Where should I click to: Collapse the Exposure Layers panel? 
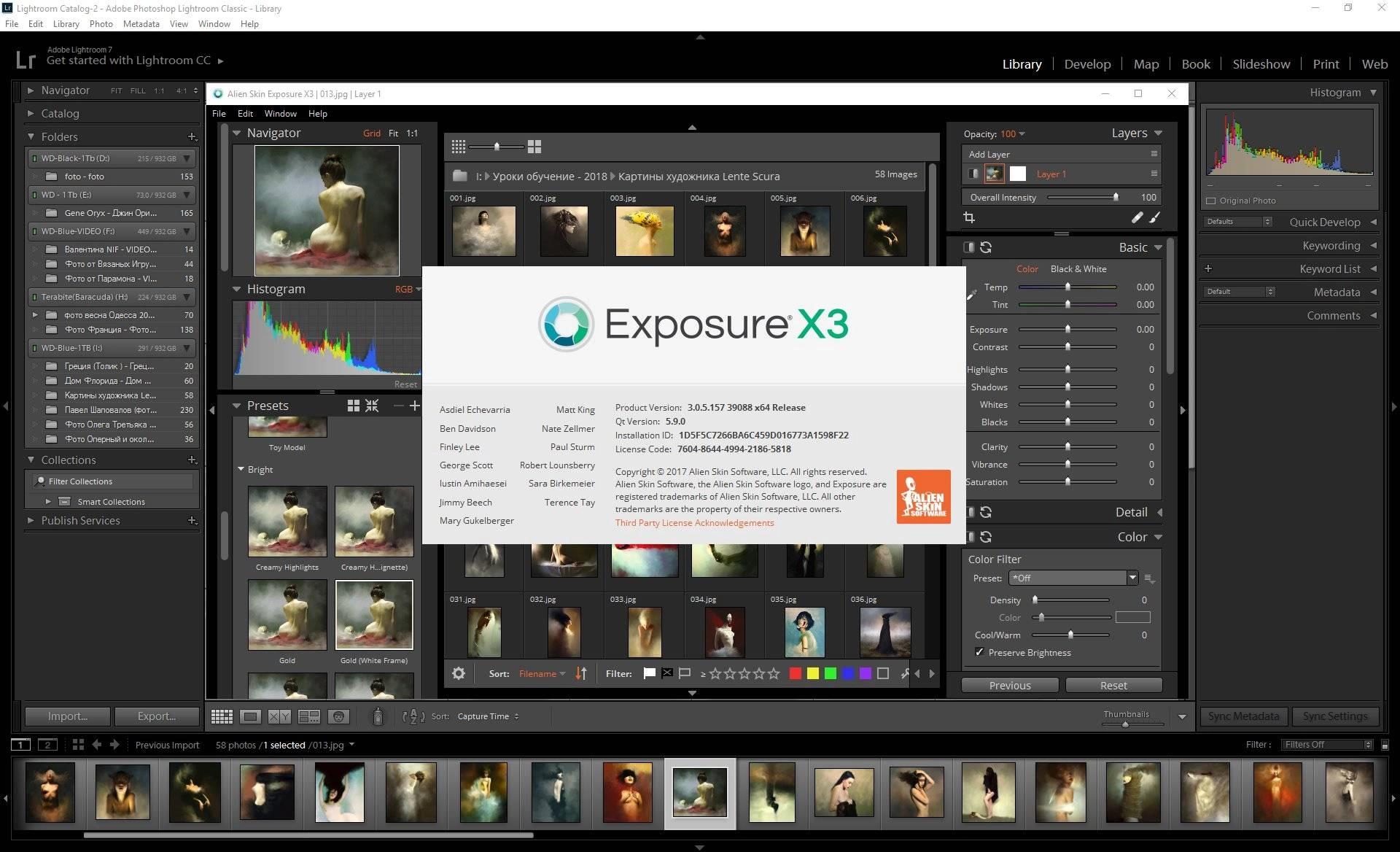tap(1159, 133)
